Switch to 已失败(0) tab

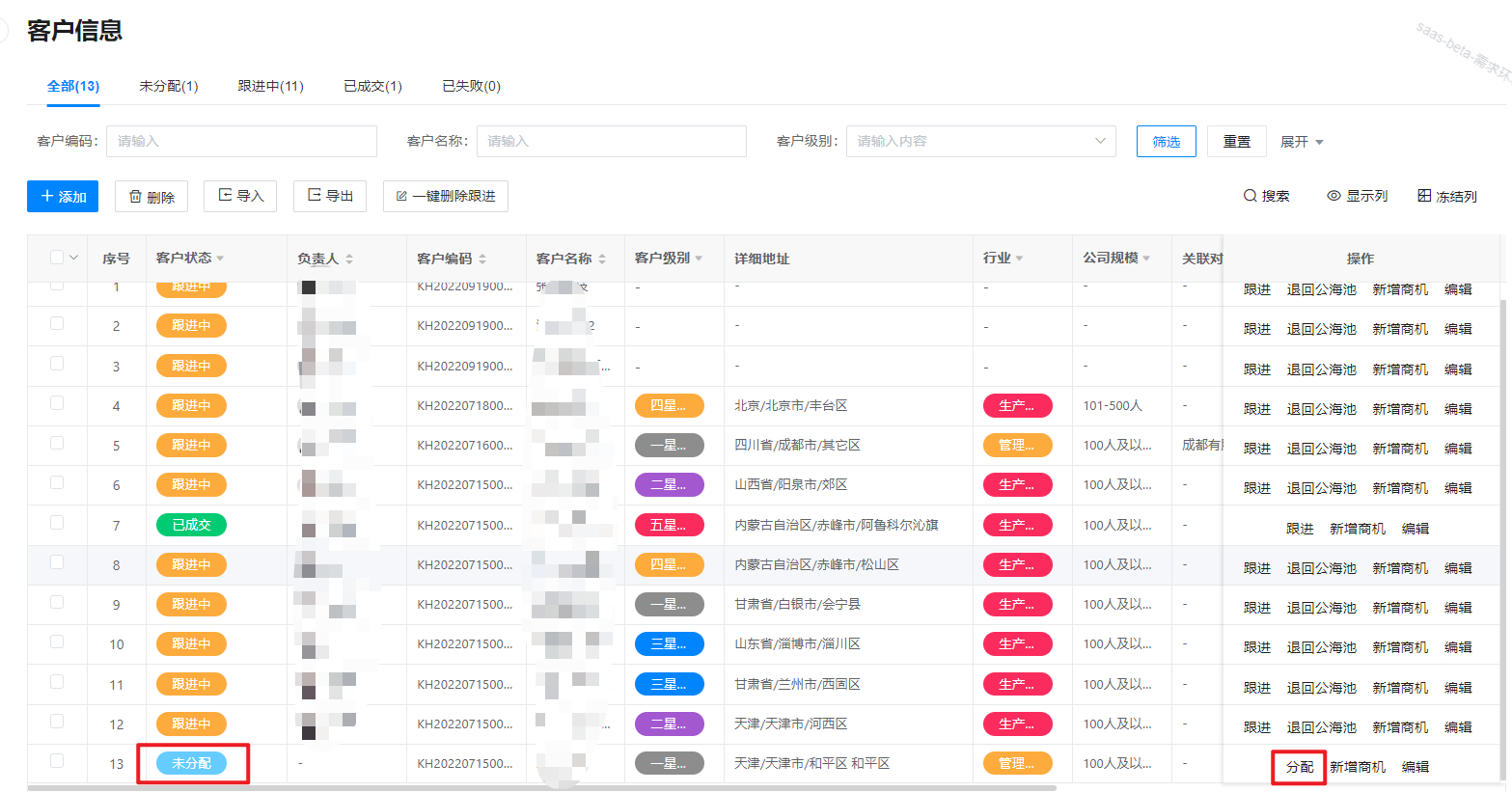tap(471, 86)
